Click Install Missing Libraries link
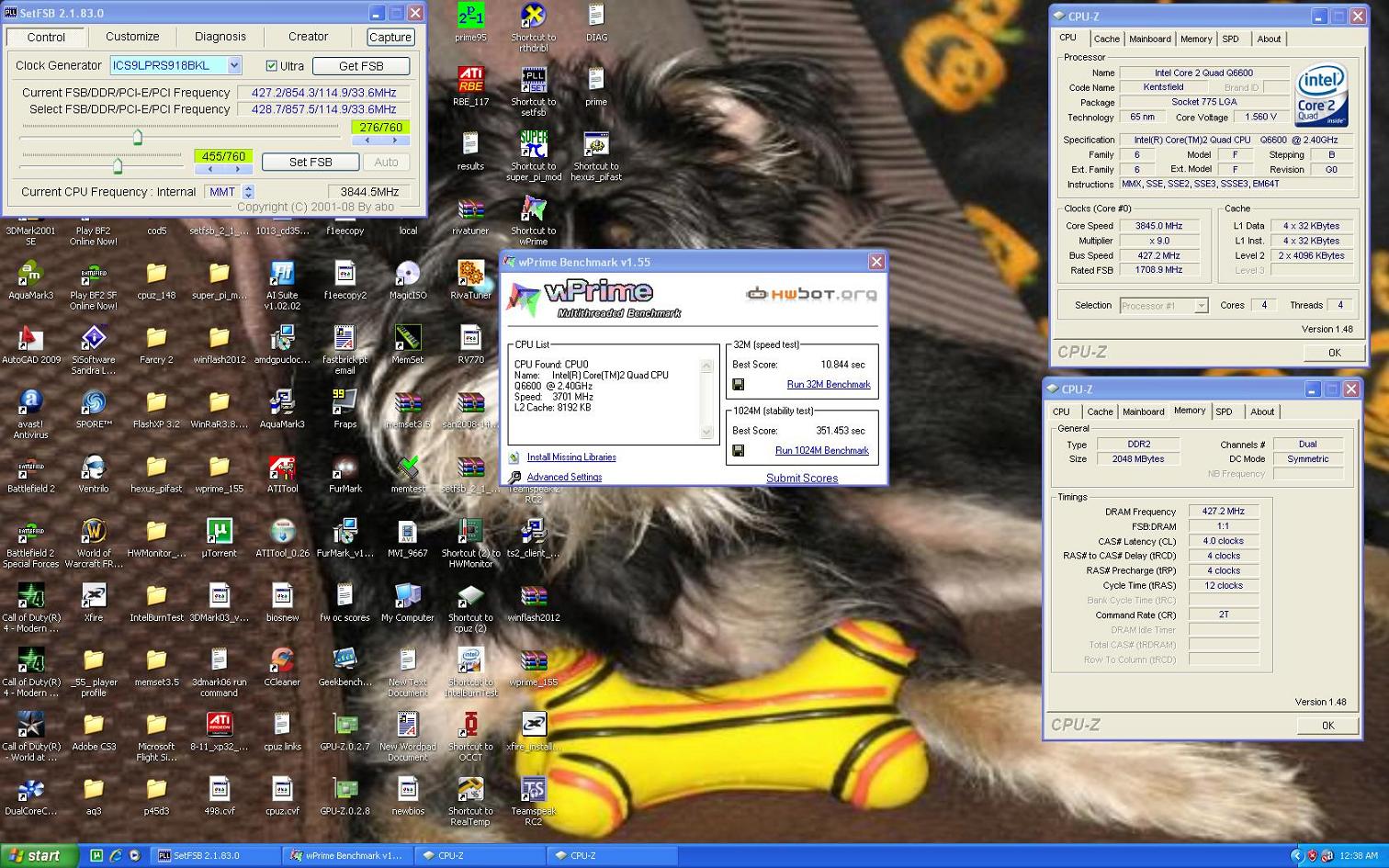Viewport: 1389px width, 868px height. click(x=571, y=457)
